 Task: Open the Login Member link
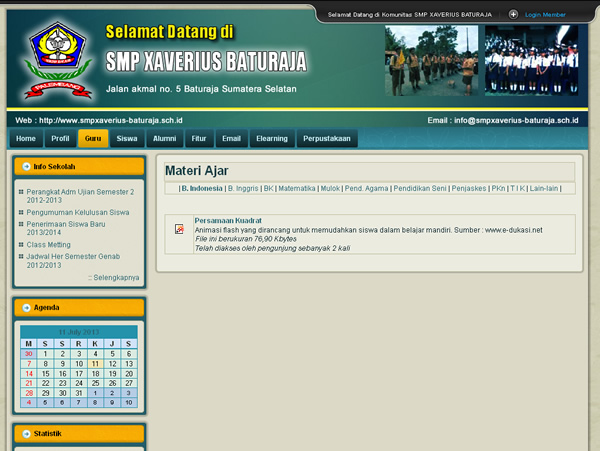pos(545,15)
